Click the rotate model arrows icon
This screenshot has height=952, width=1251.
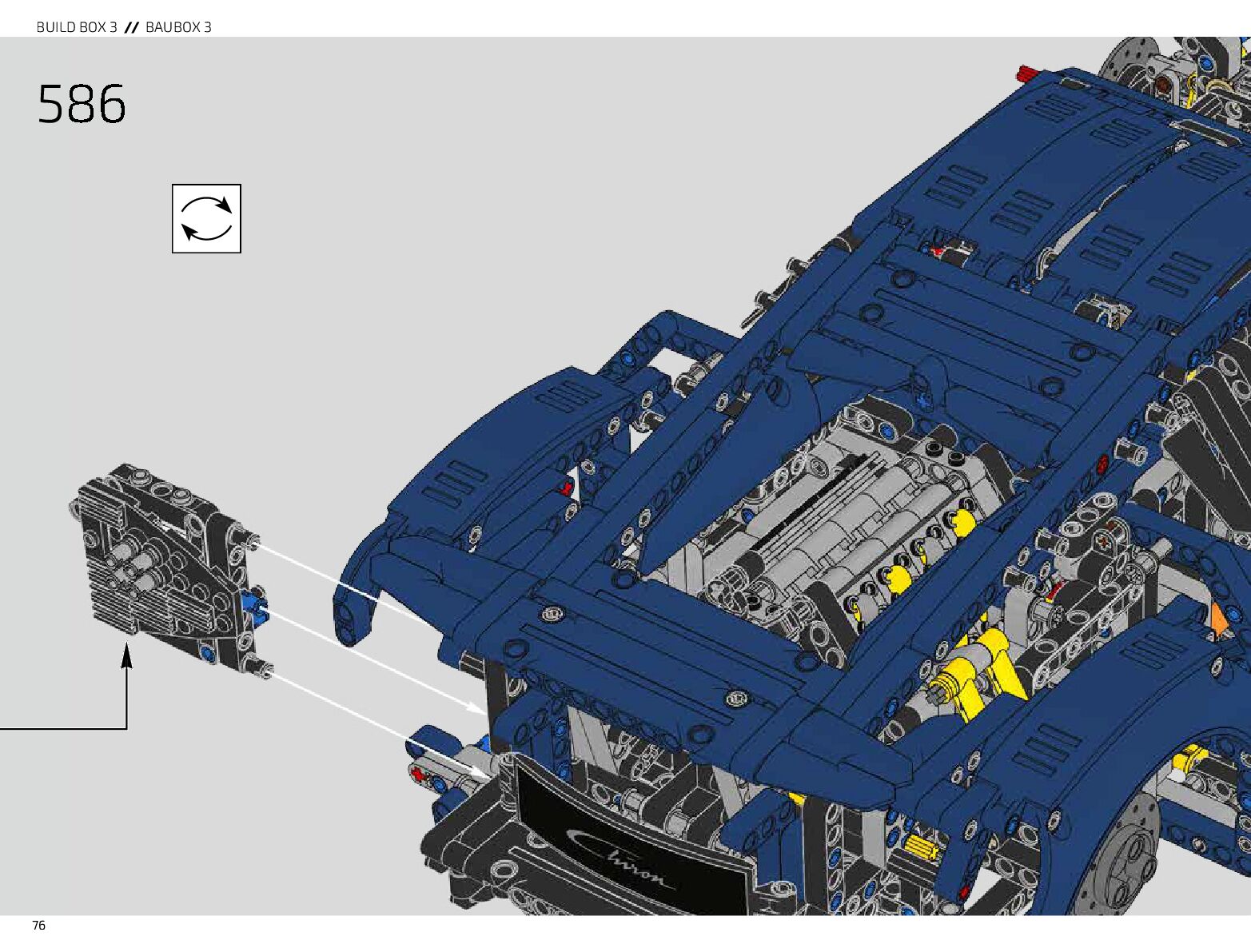[206, 219]
